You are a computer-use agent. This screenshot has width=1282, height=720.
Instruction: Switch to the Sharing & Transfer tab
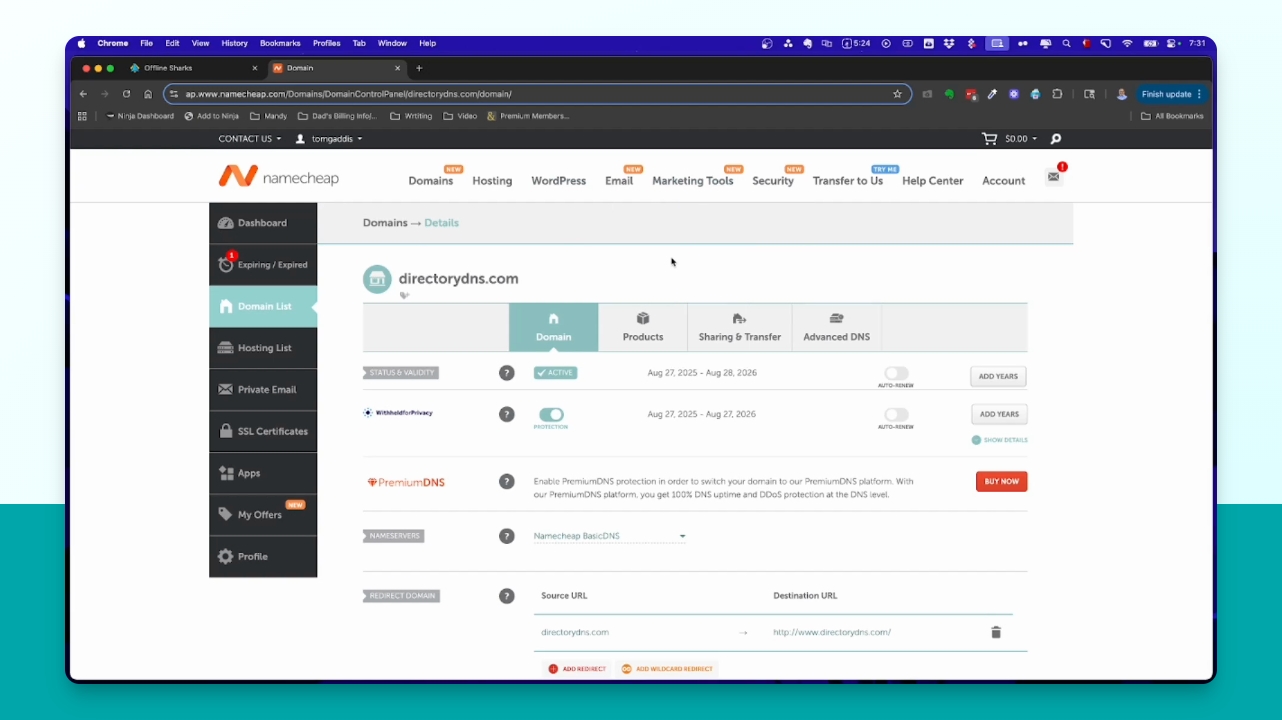coord(740,327)
